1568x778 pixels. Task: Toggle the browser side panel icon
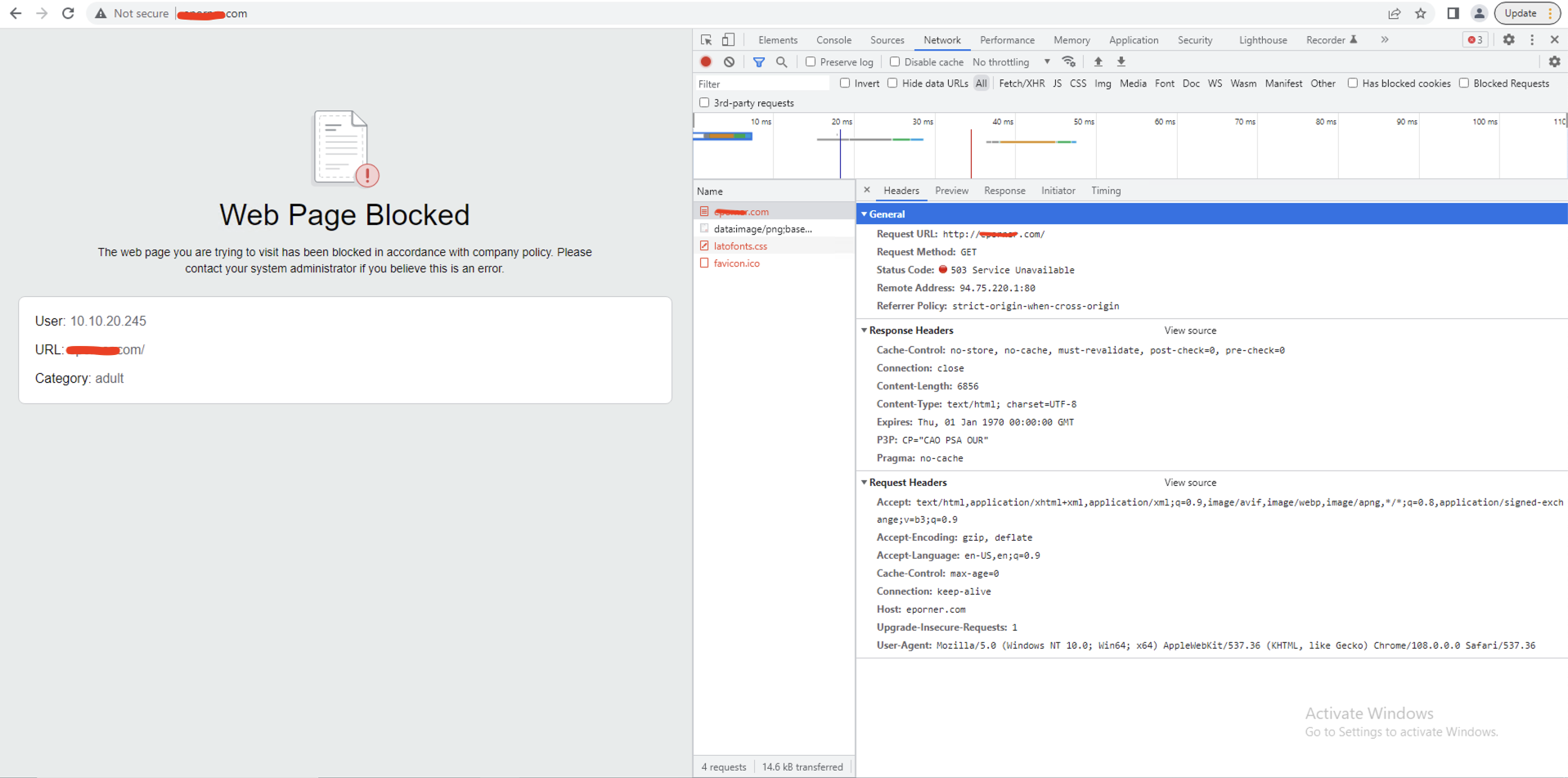click(x=1453, y=13)
